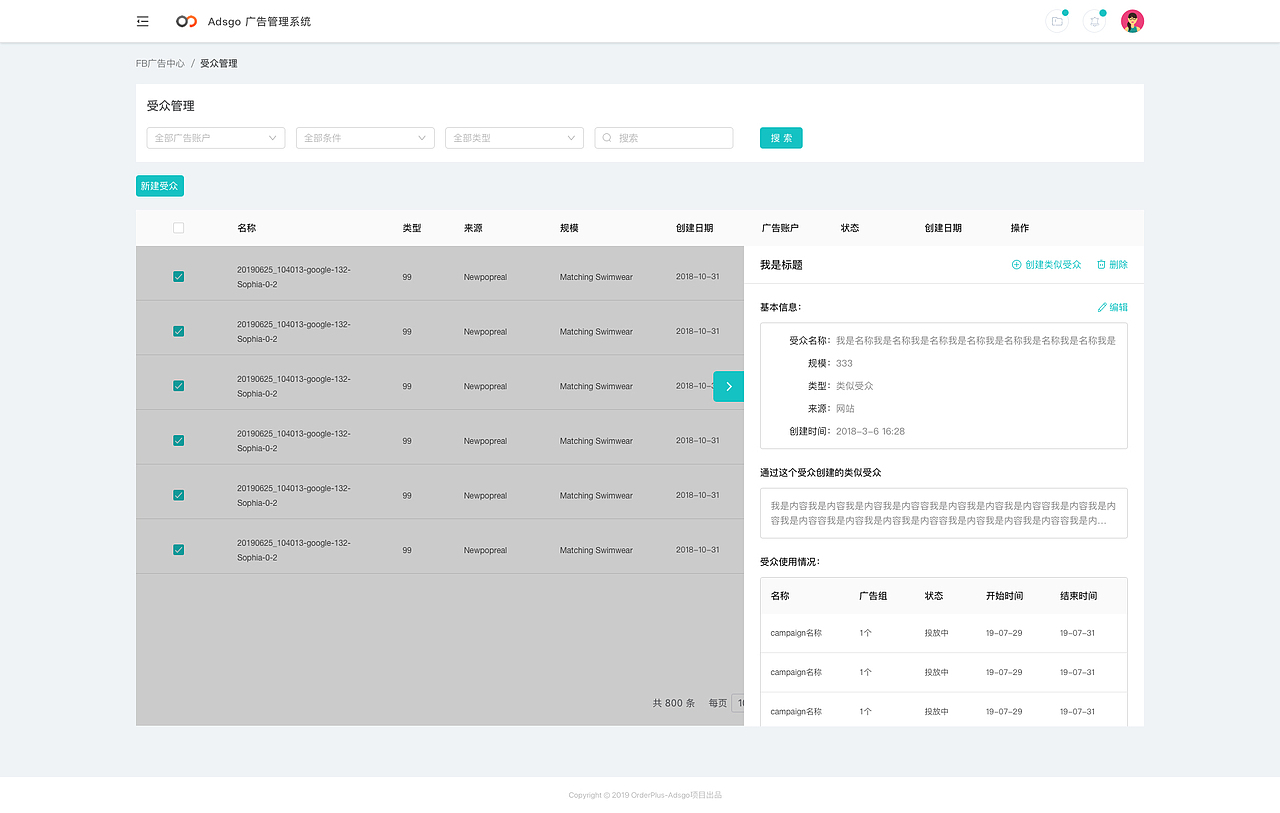Click the 编辑 pencil link beside 基本信息
This screenshot has height=813, width=1280.
(1113, 307)
